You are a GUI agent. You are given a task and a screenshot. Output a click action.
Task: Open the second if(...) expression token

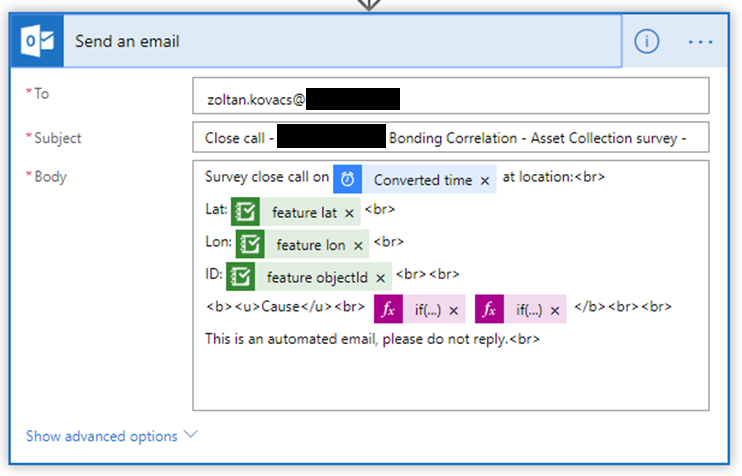529,310
